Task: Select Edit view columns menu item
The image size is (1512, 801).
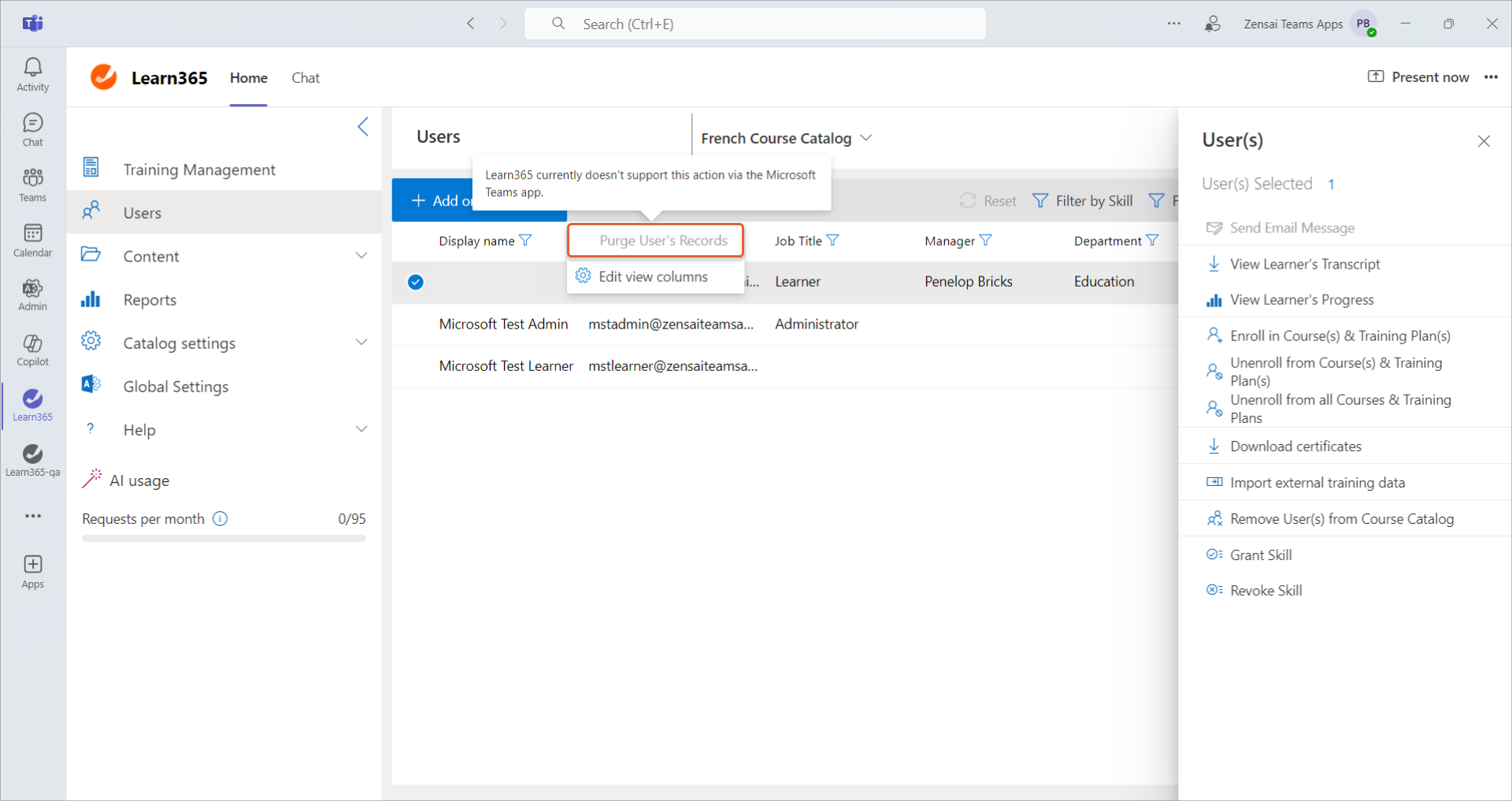Action: pos(653,276)
